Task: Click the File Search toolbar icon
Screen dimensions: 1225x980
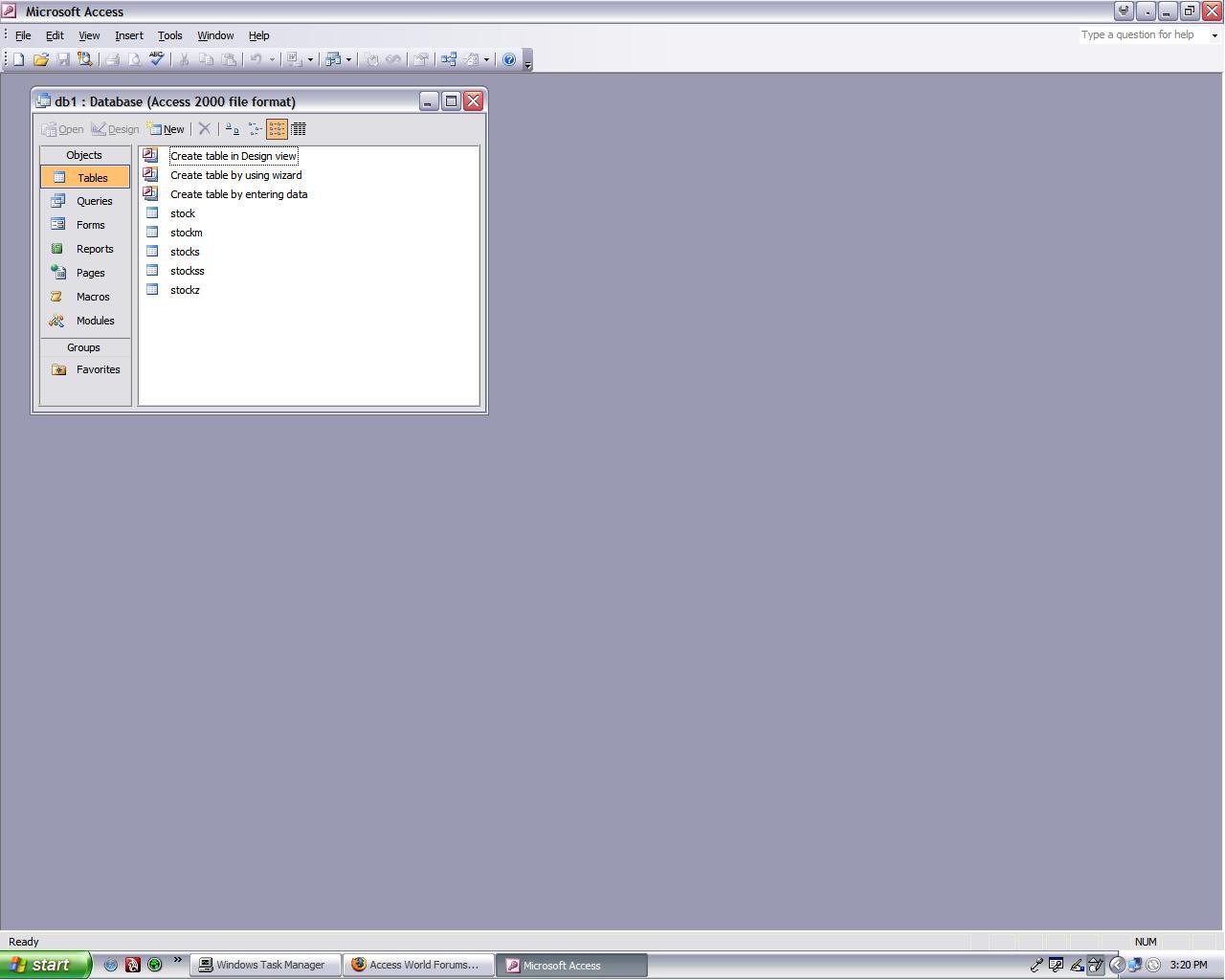Action: tap(85, 59)
